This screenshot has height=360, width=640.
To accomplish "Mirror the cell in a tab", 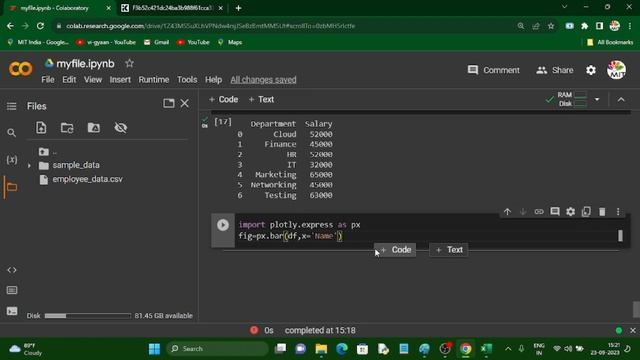I will coord(586,212).
